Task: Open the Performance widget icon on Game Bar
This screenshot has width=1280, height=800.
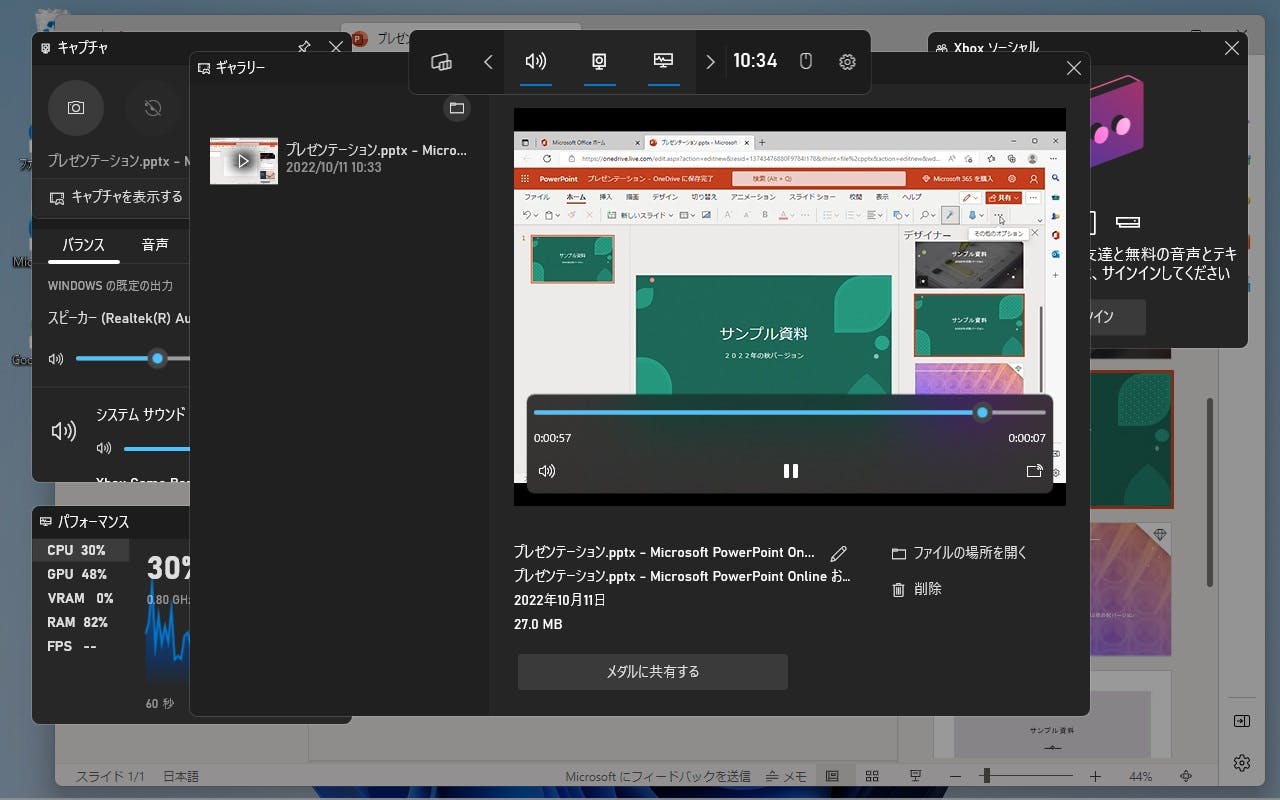Action: (x=663, y=61)
